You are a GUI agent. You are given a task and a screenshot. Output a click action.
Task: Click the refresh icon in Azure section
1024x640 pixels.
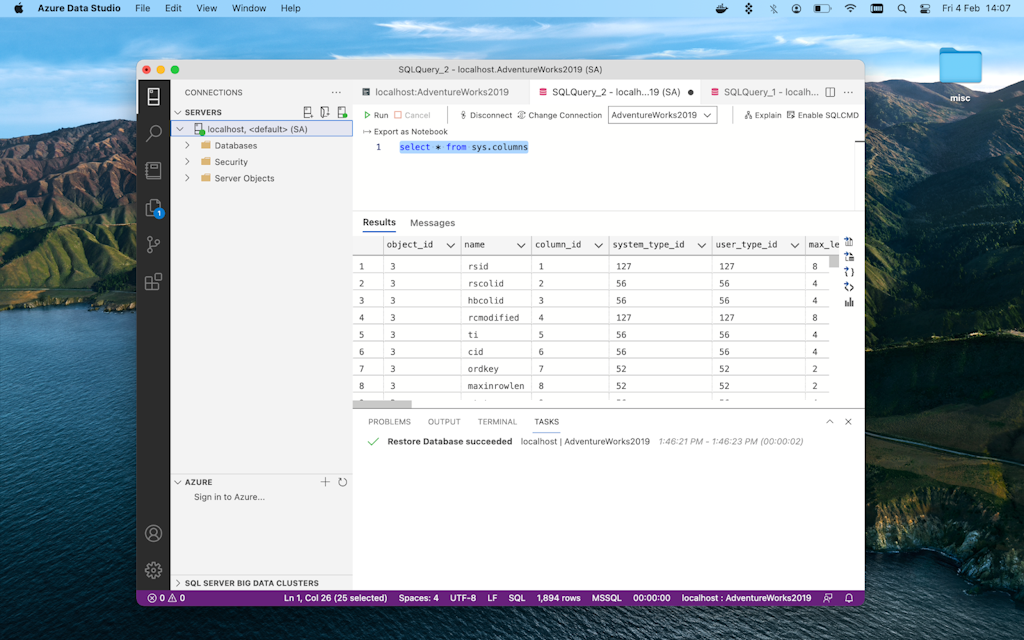click(342, 482)
